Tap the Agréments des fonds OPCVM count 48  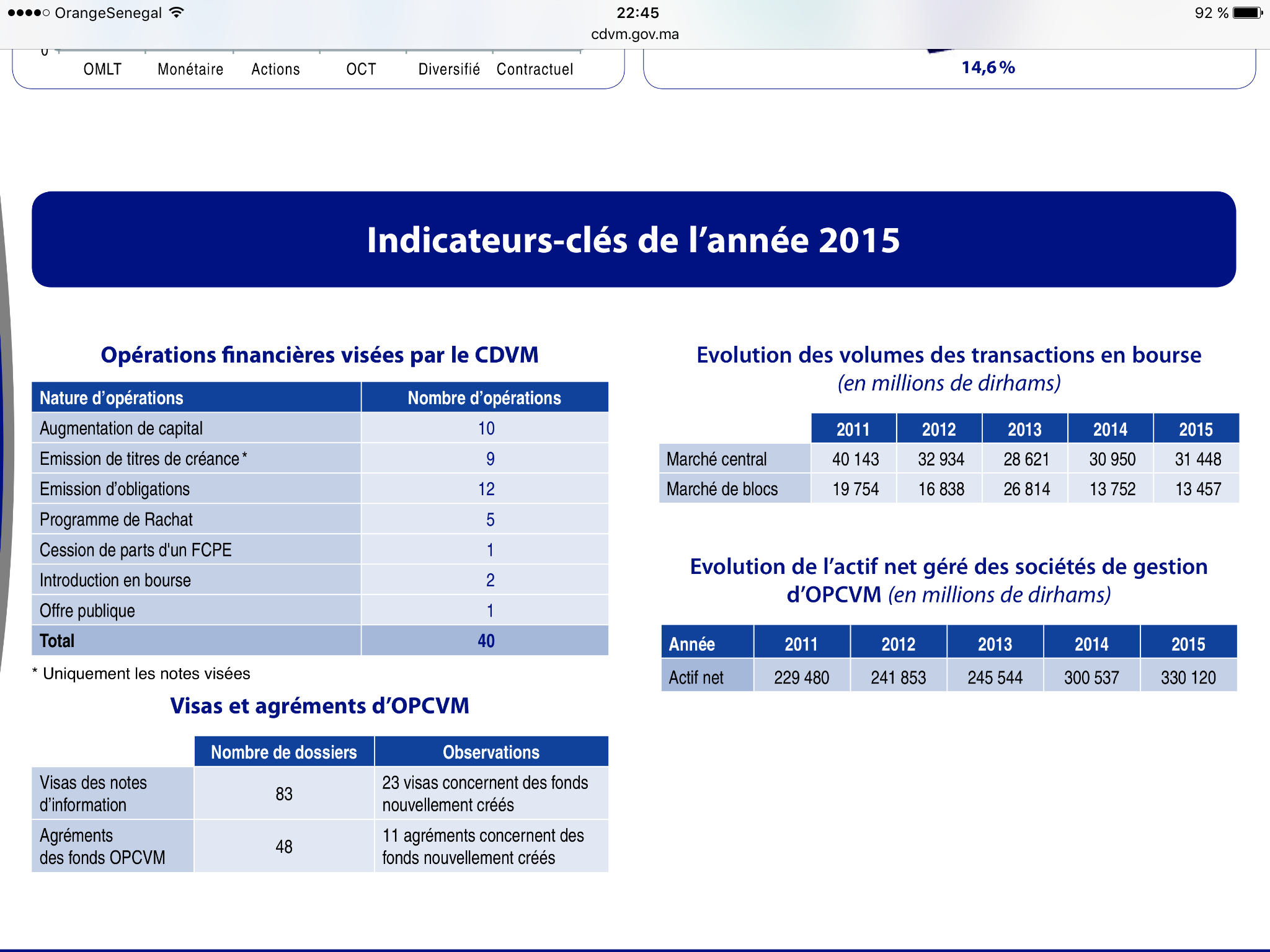[x=284, y=847]
